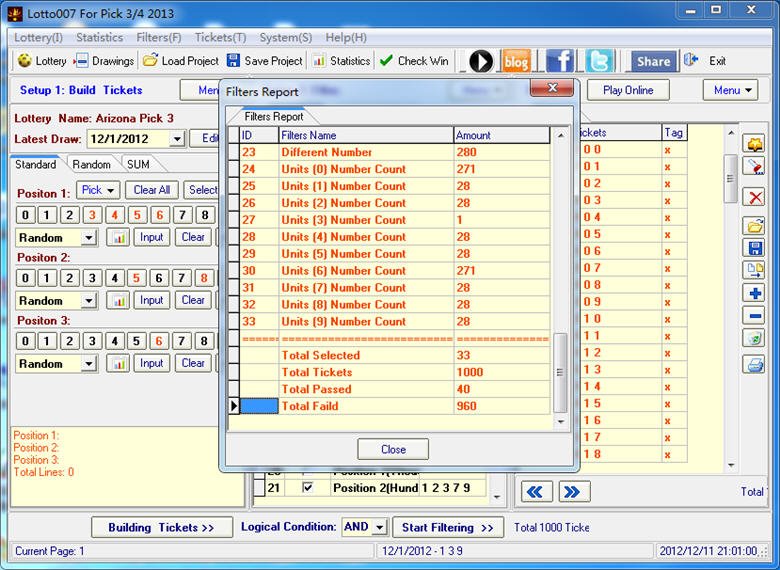The width and height of the screenshot is (780, 570).
Task: Open the Menu dropdown at top right
Action: [x=730, y=91]
